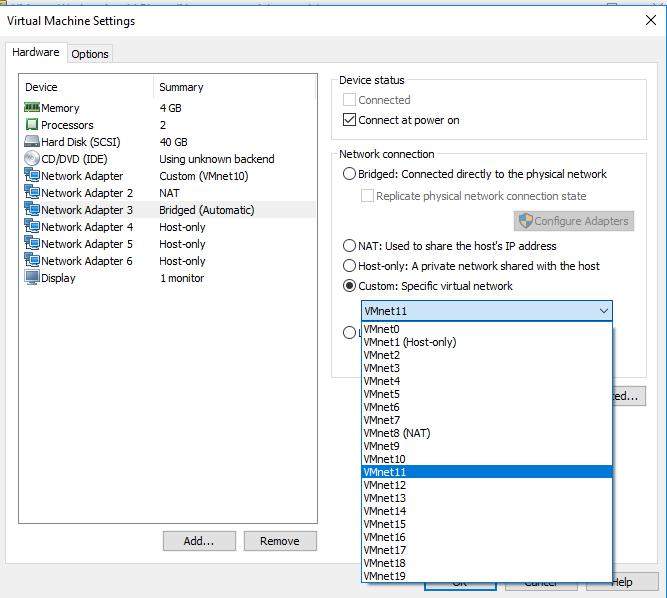Click the Network Adapter 4 icon
Viewport: 667px width, 598px height.
(x=32, y=226)
